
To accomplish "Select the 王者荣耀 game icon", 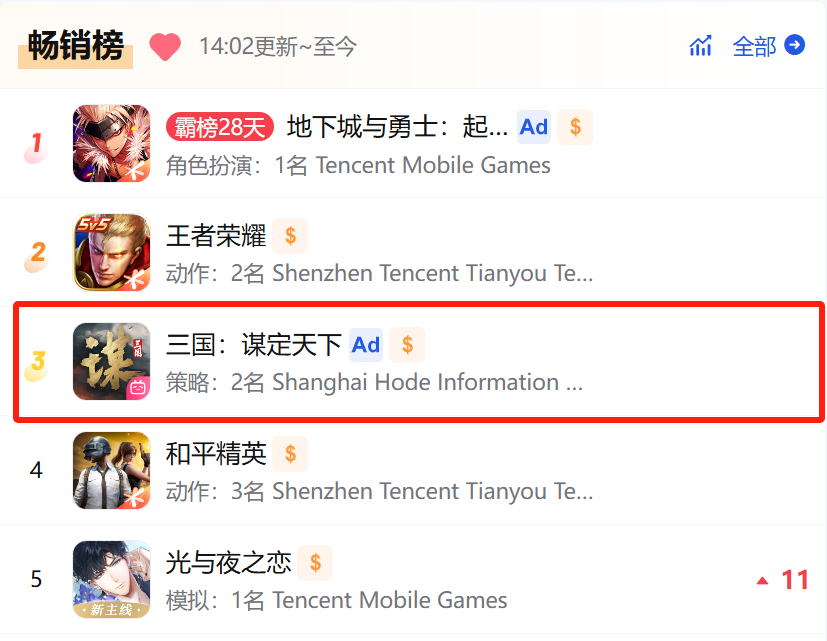I will pyautogui.click(x=111, y=252).
